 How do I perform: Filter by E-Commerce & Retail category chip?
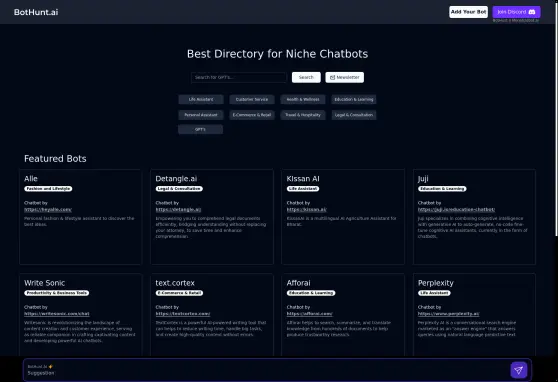(x=252, y=115)
